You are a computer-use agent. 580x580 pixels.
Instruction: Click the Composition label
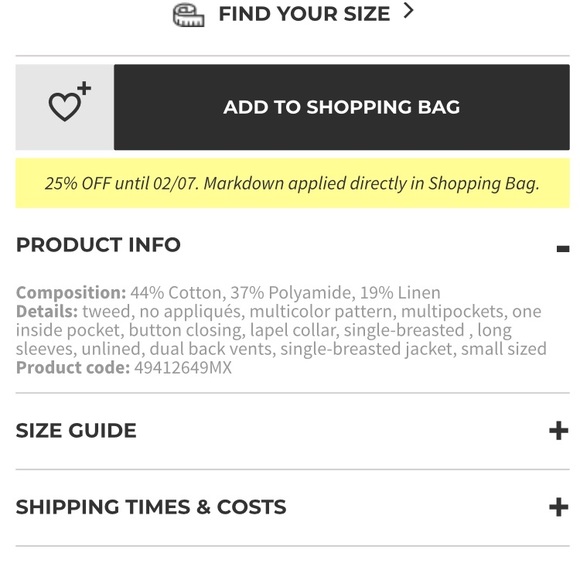[71, 293]
